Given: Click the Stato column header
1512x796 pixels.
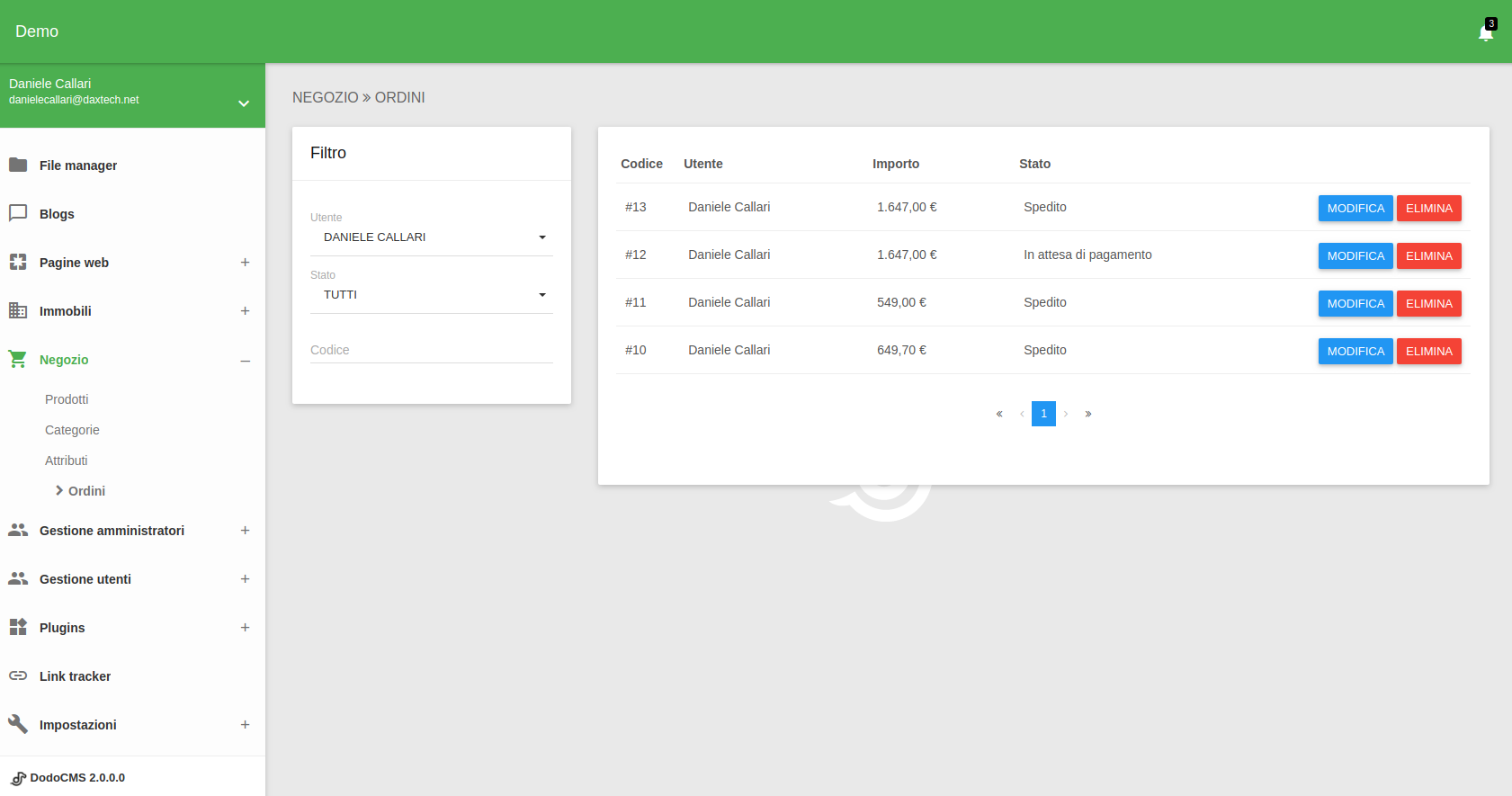Looking at the screenshot, I should 1034,164.
